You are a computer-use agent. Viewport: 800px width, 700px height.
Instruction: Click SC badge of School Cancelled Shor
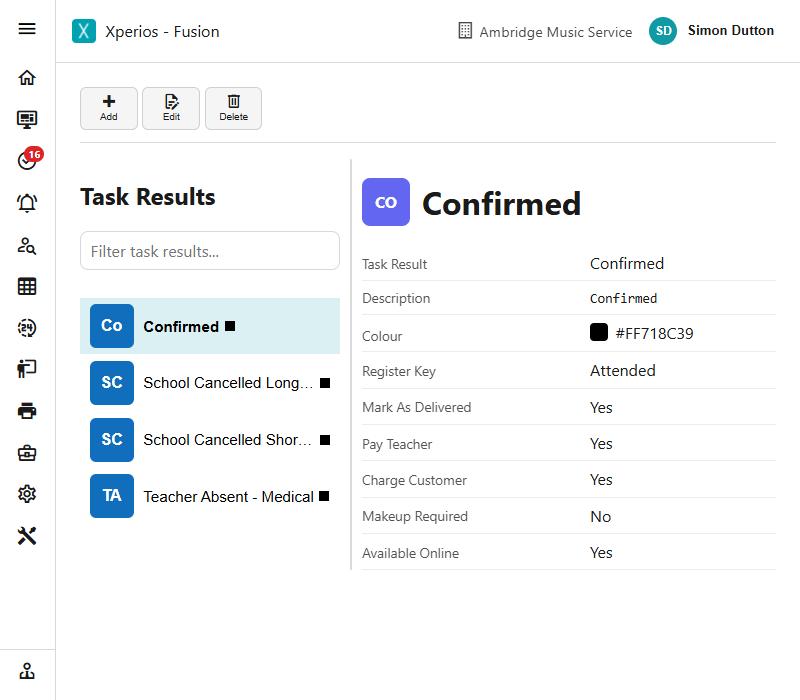coord(112,440)
